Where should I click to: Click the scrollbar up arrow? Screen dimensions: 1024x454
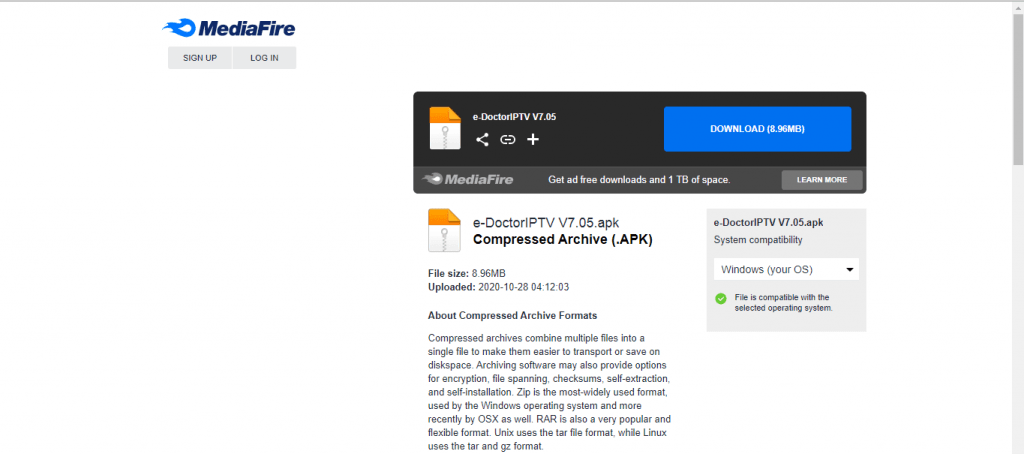pos(1018,8)
